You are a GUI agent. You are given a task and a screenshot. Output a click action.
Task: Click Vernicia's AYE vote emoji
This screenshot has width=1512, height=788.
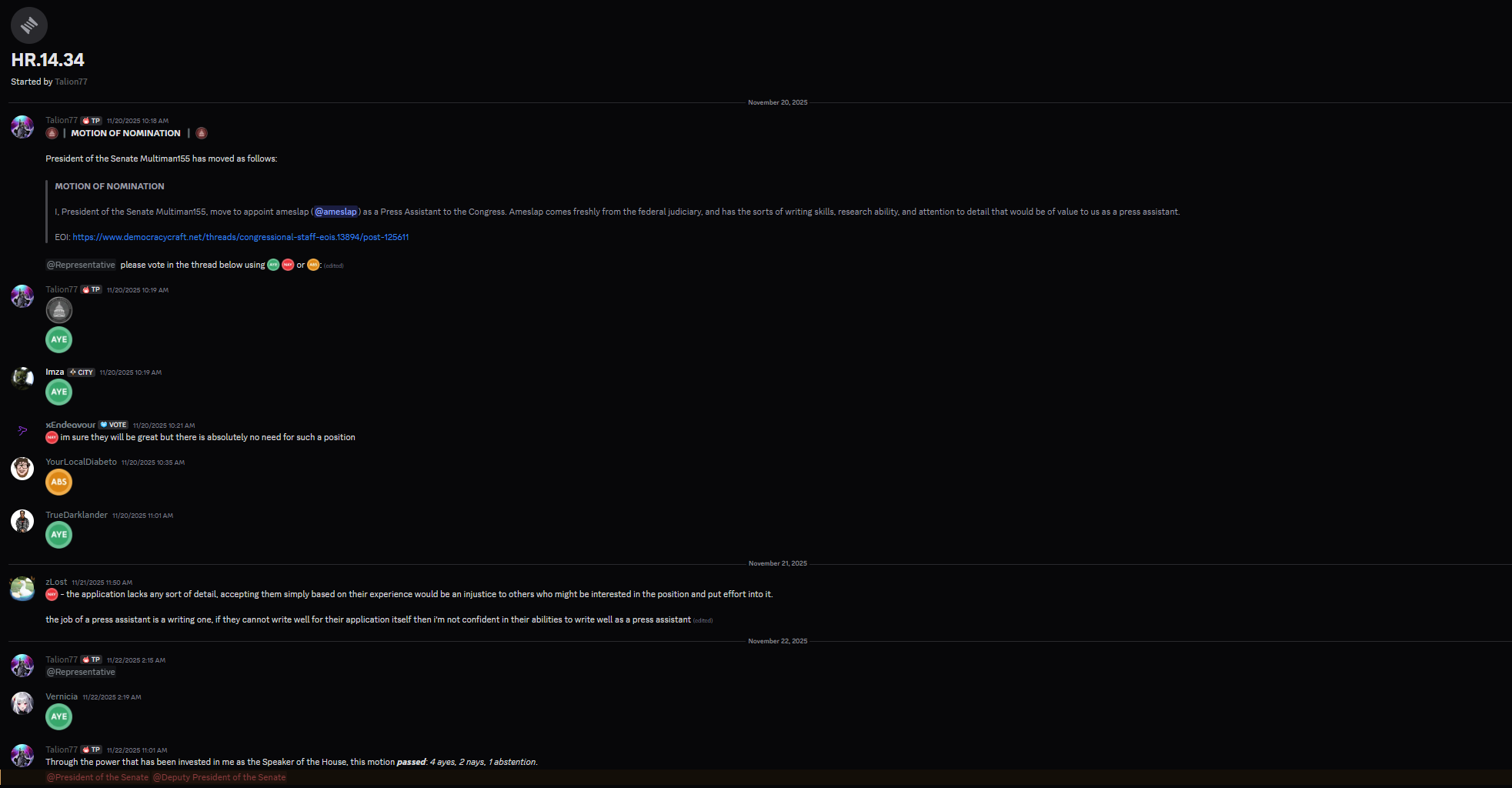[59, 717]
